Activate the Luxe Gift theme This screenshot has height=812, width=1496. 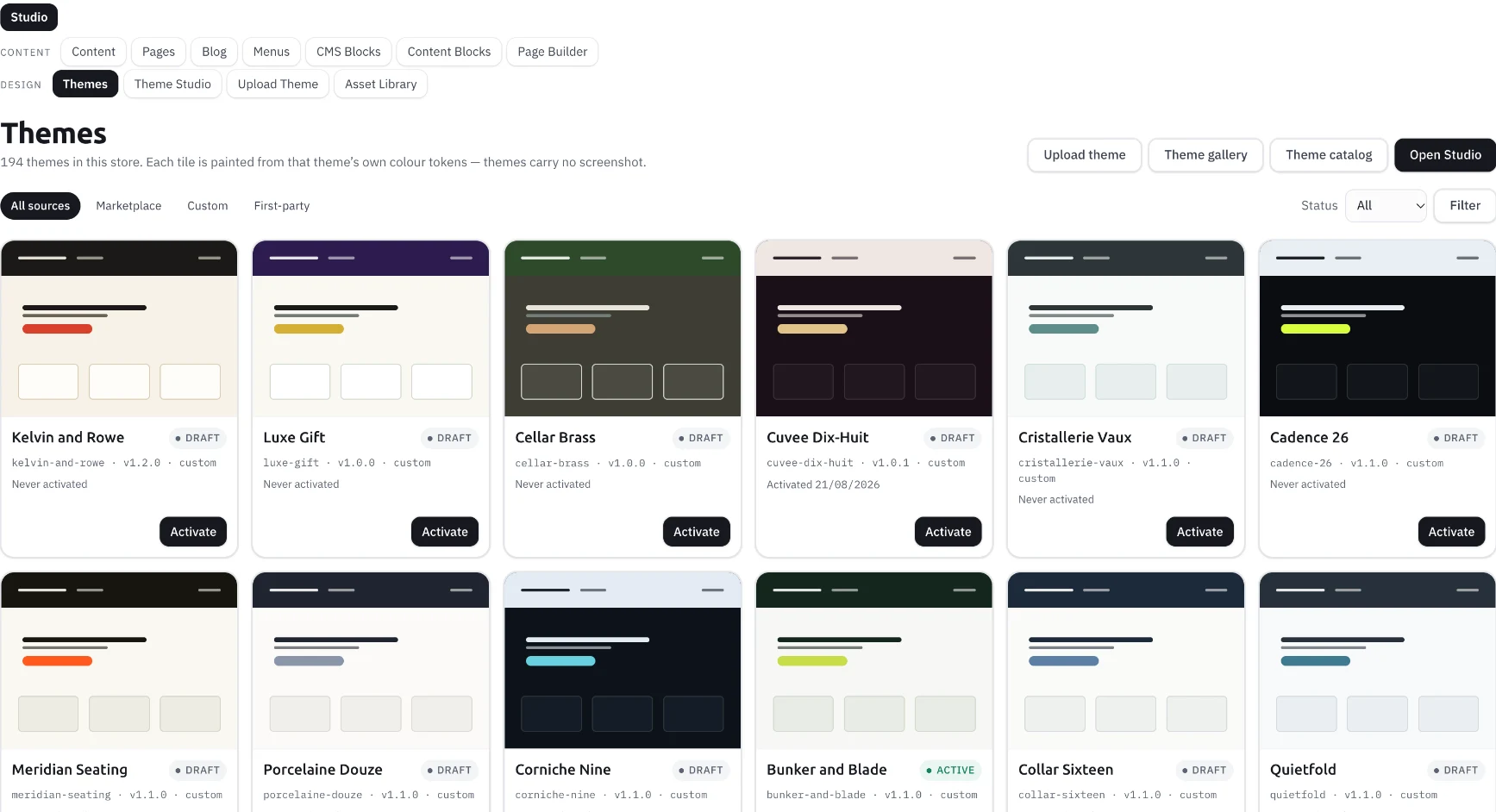pyautogui.click(x=445, y=532)
